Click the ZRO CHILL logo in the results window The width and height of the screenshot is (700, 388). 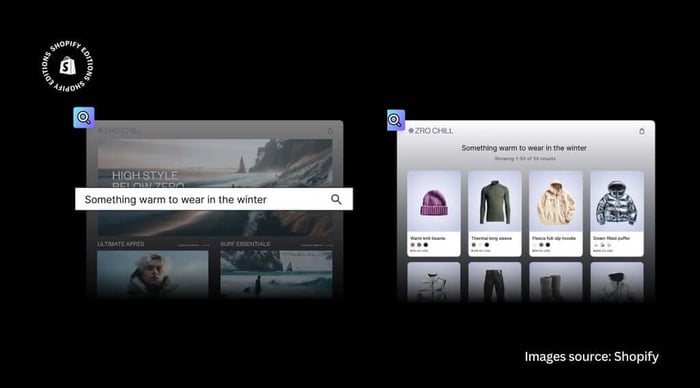pyautogui.click(x=431, y=131)
